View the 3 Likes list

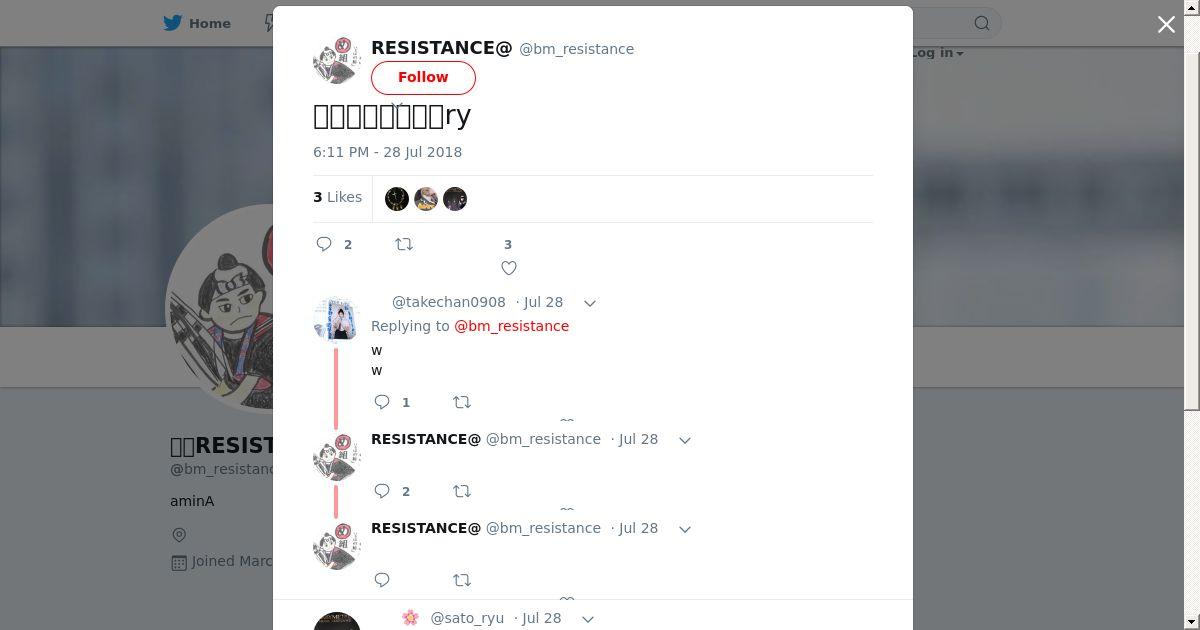coord(338,197)
